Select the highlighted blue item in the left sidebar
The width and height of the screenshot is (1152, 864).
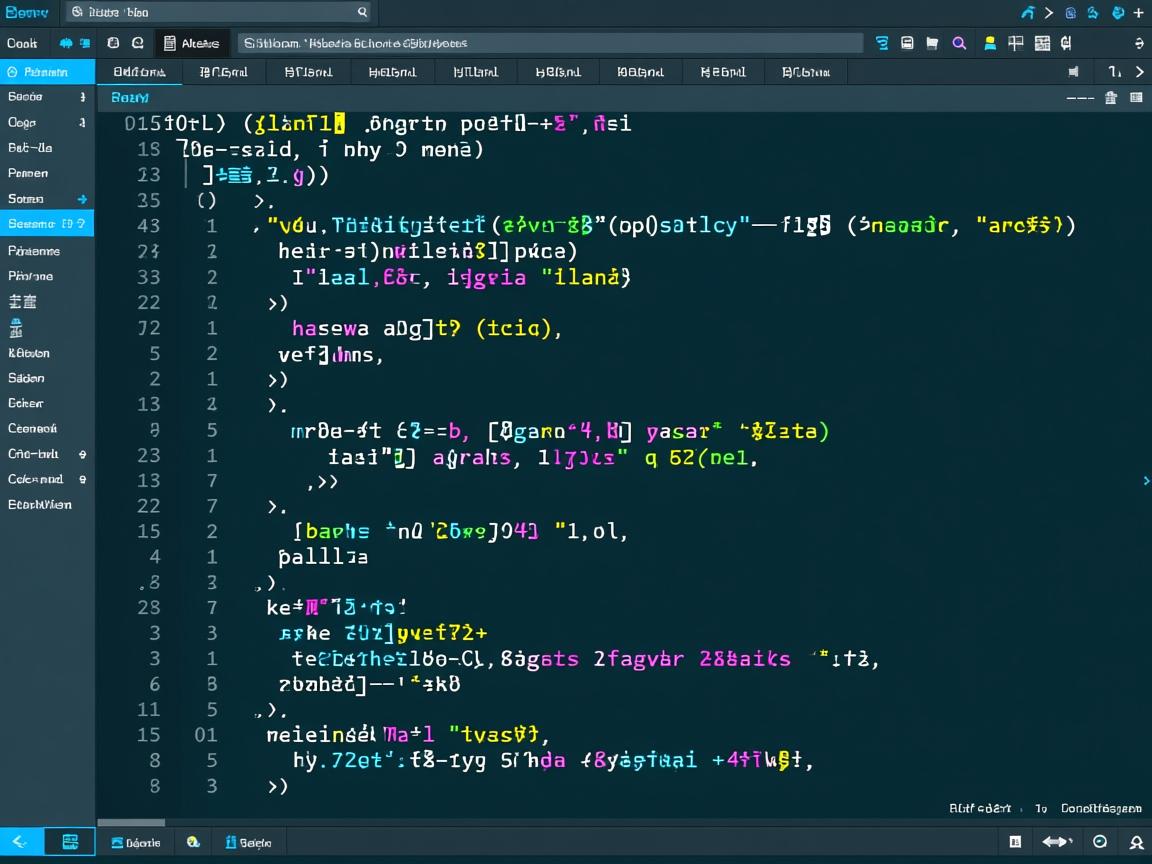[47, 224]
